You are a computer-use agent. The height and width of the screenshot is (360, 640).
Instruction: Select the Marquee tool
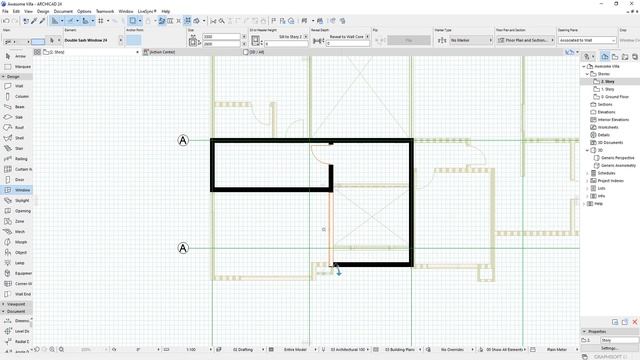click(16, 67)
